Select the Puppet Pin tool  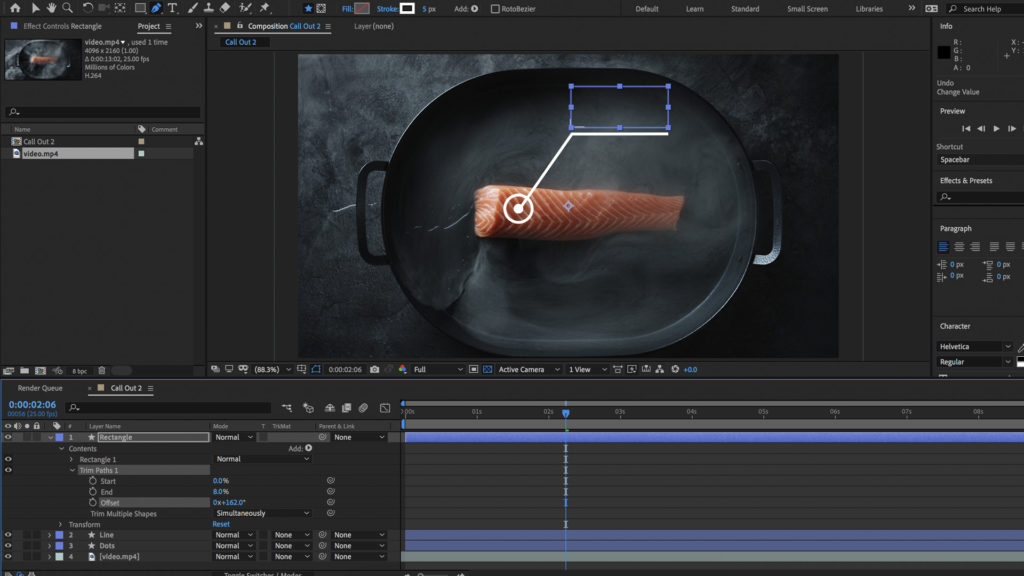click(x=264, y=8)
